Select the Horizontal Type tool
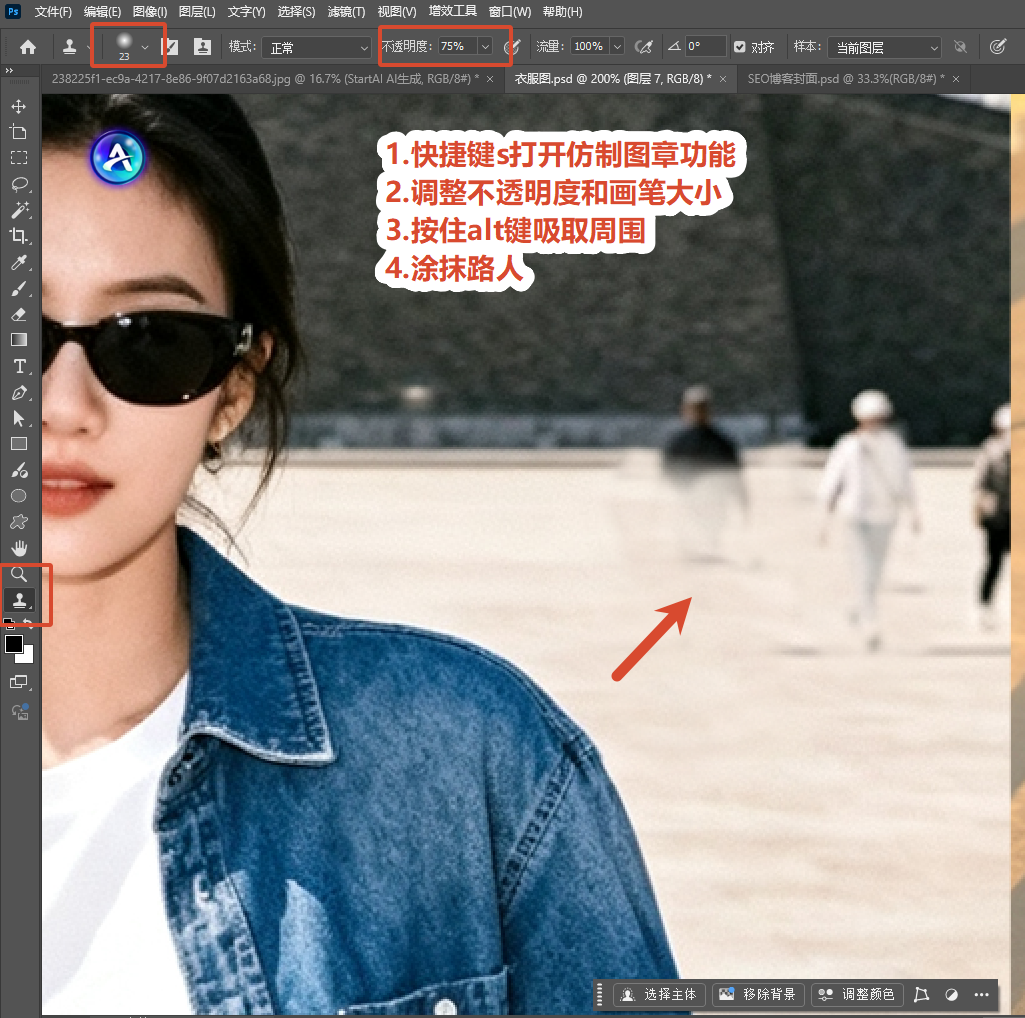1025x1018 pixels. coord(20,366)
